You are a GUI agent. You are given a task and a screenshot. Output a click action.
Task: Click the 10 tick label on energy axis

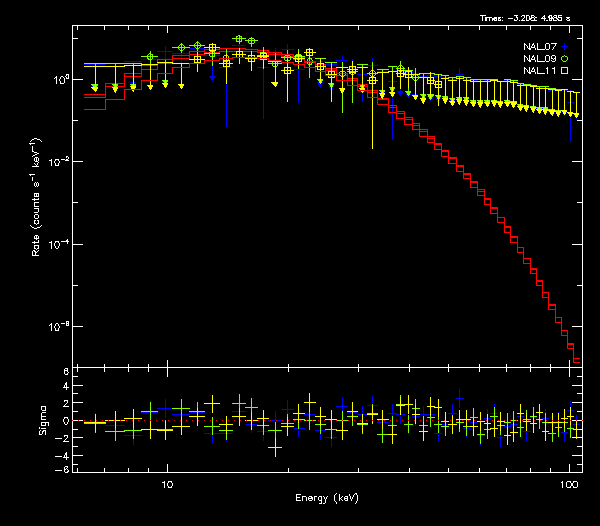(x=167, y=483)
